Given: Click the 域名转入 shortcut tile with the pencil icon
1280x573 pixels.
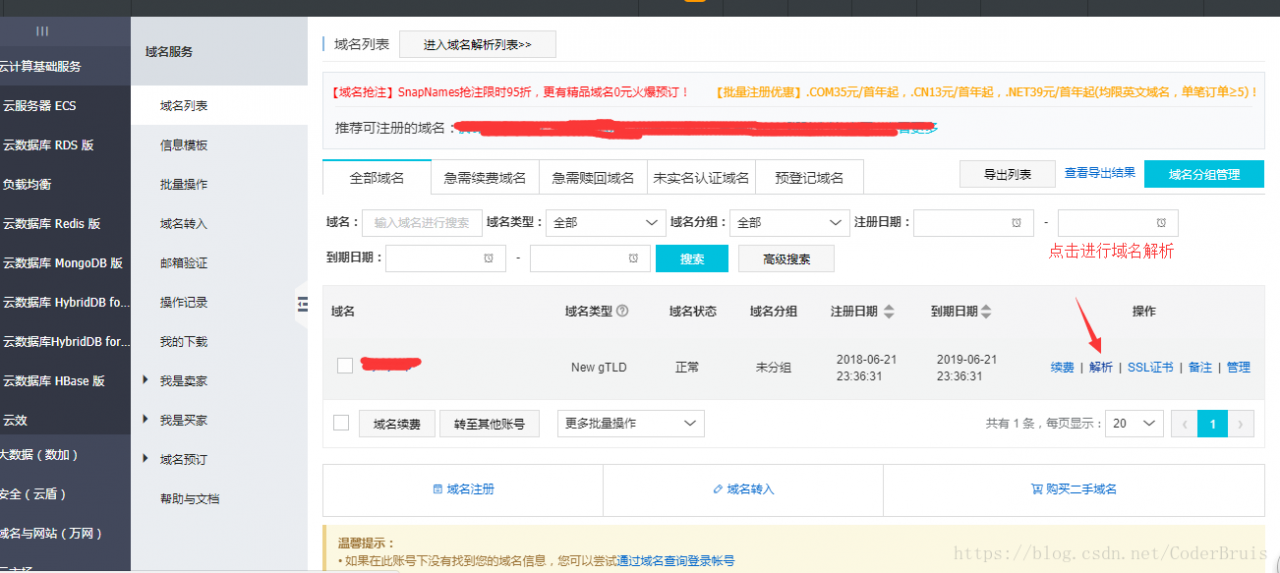Looking at the screenshot, I should point(743,490).
